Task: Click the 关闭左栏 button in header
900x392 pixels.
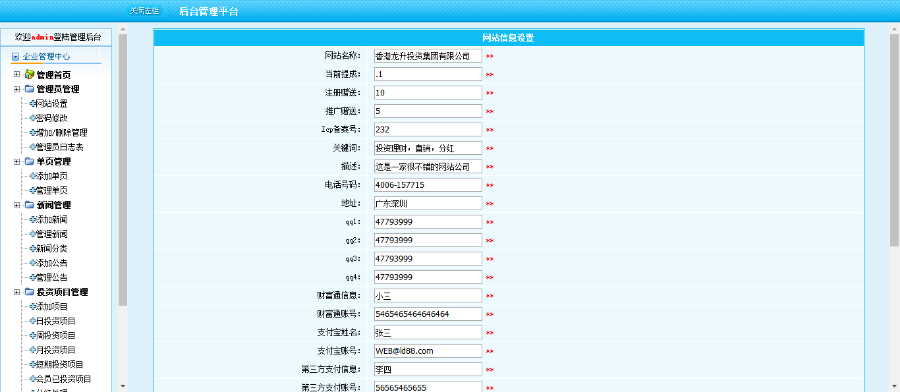Action: coord(145,11)
